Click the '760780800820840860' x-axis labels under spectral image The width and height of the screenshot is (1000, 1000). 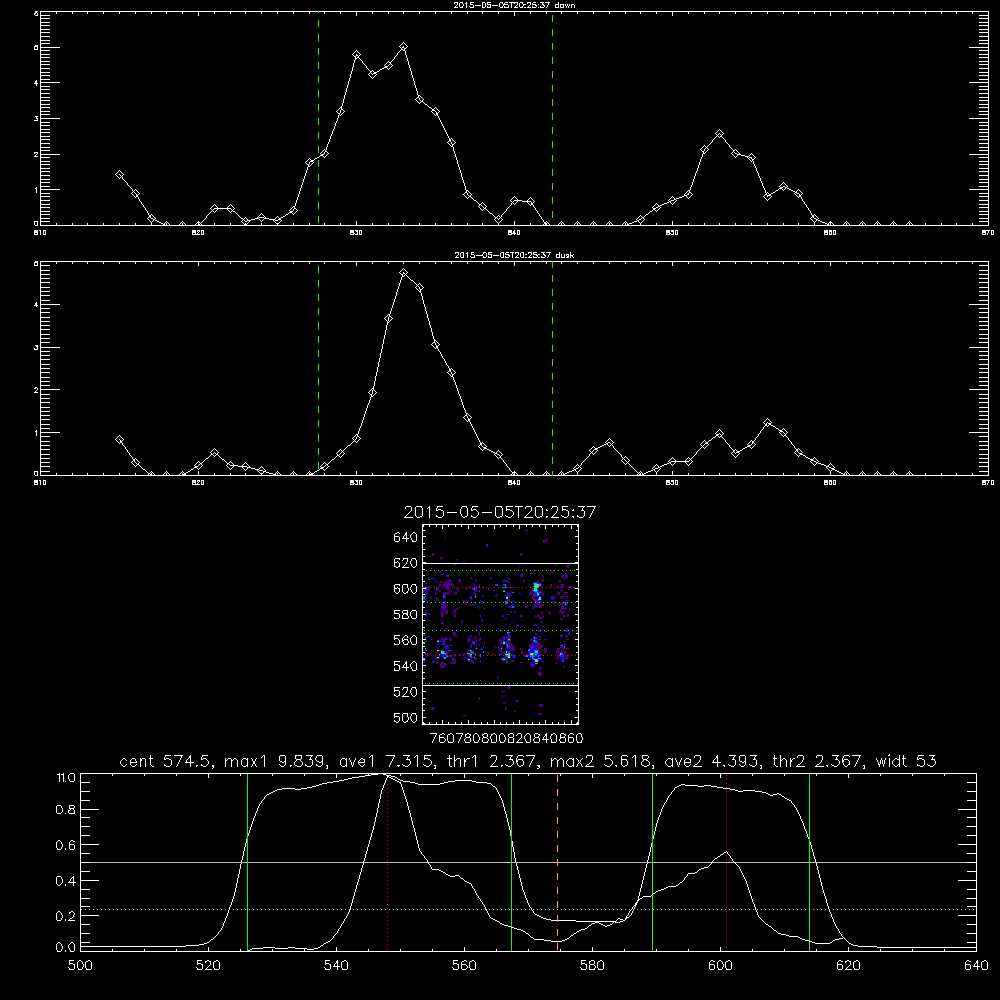point(507,739)
